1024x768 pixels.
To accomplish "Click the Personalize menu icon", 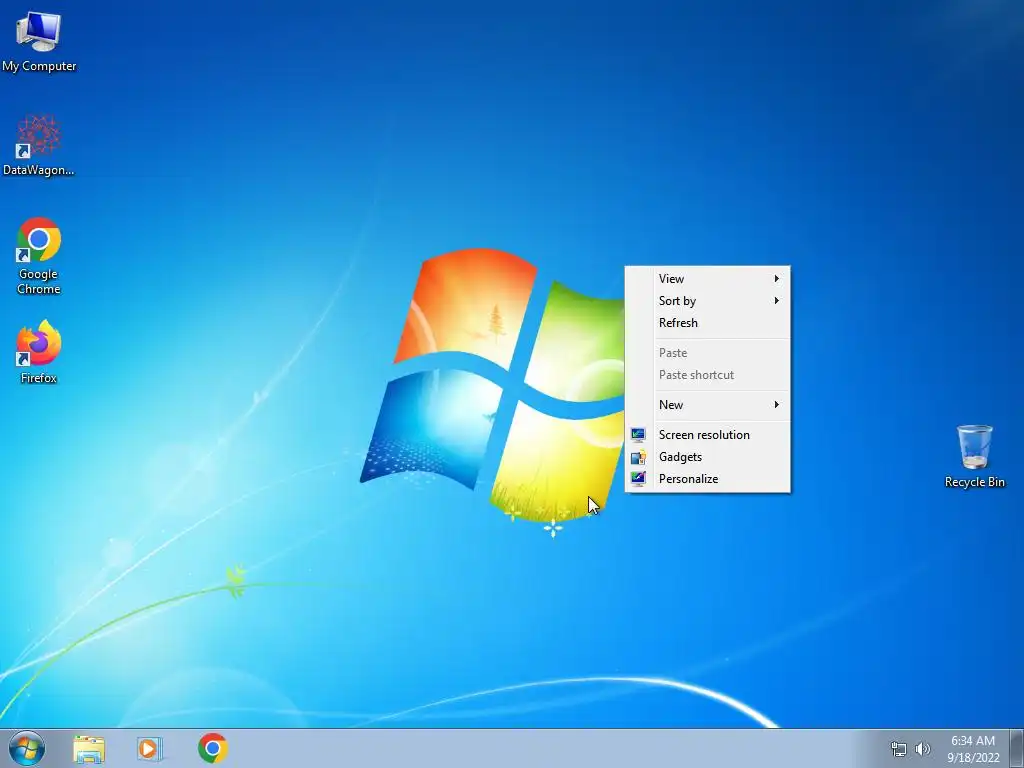I will click(638, 479).
